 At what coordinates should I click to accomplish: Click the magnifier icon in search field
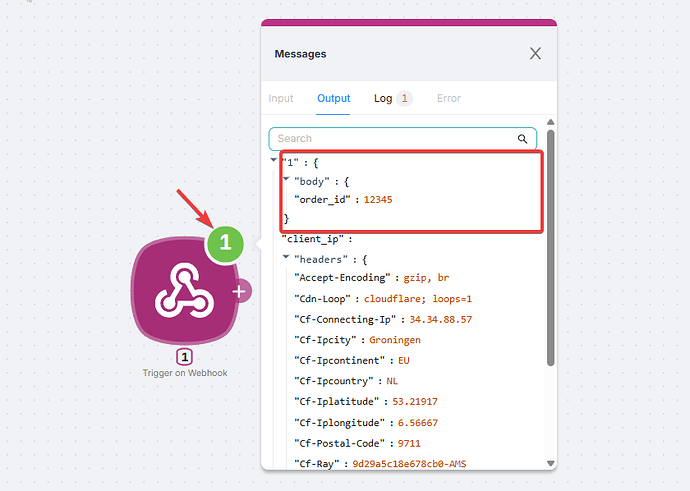(x=522, y=139)
